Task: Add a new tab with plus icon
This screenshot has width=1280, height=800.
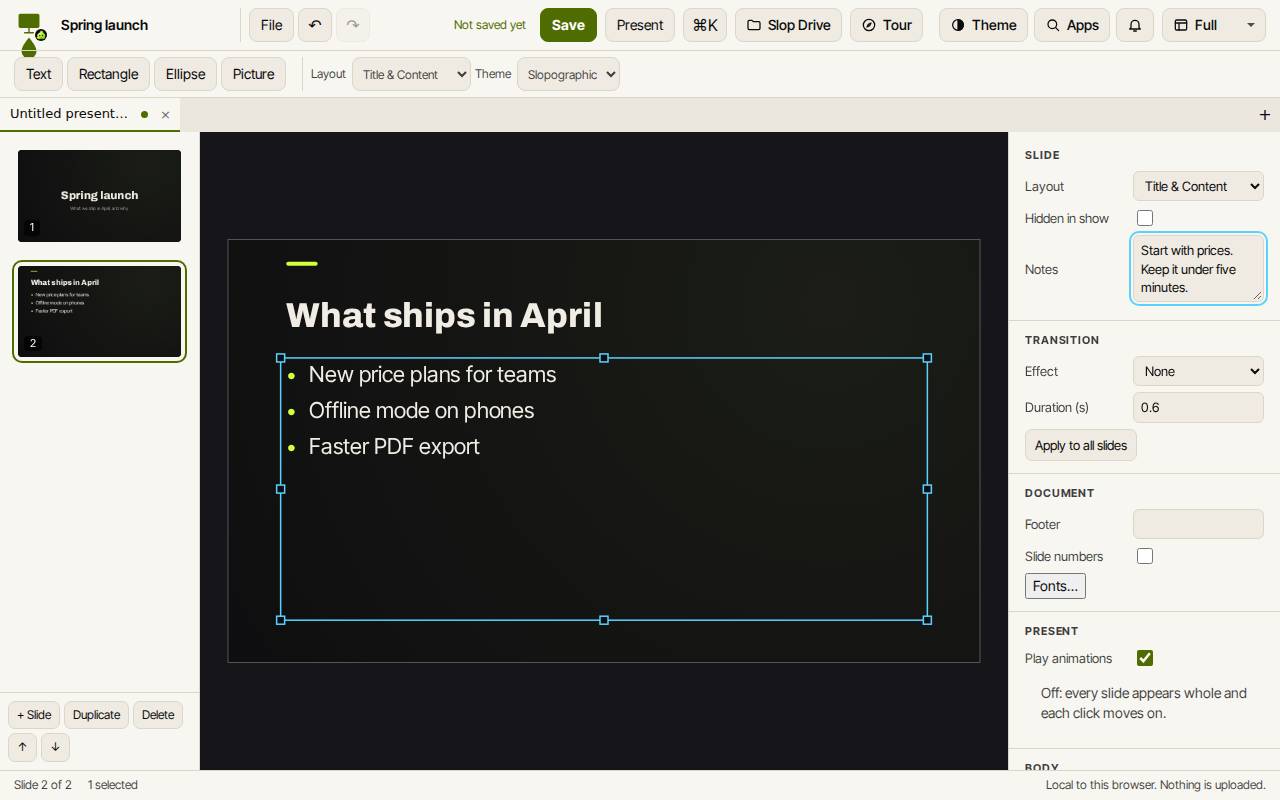Action: click(1264, 115)
